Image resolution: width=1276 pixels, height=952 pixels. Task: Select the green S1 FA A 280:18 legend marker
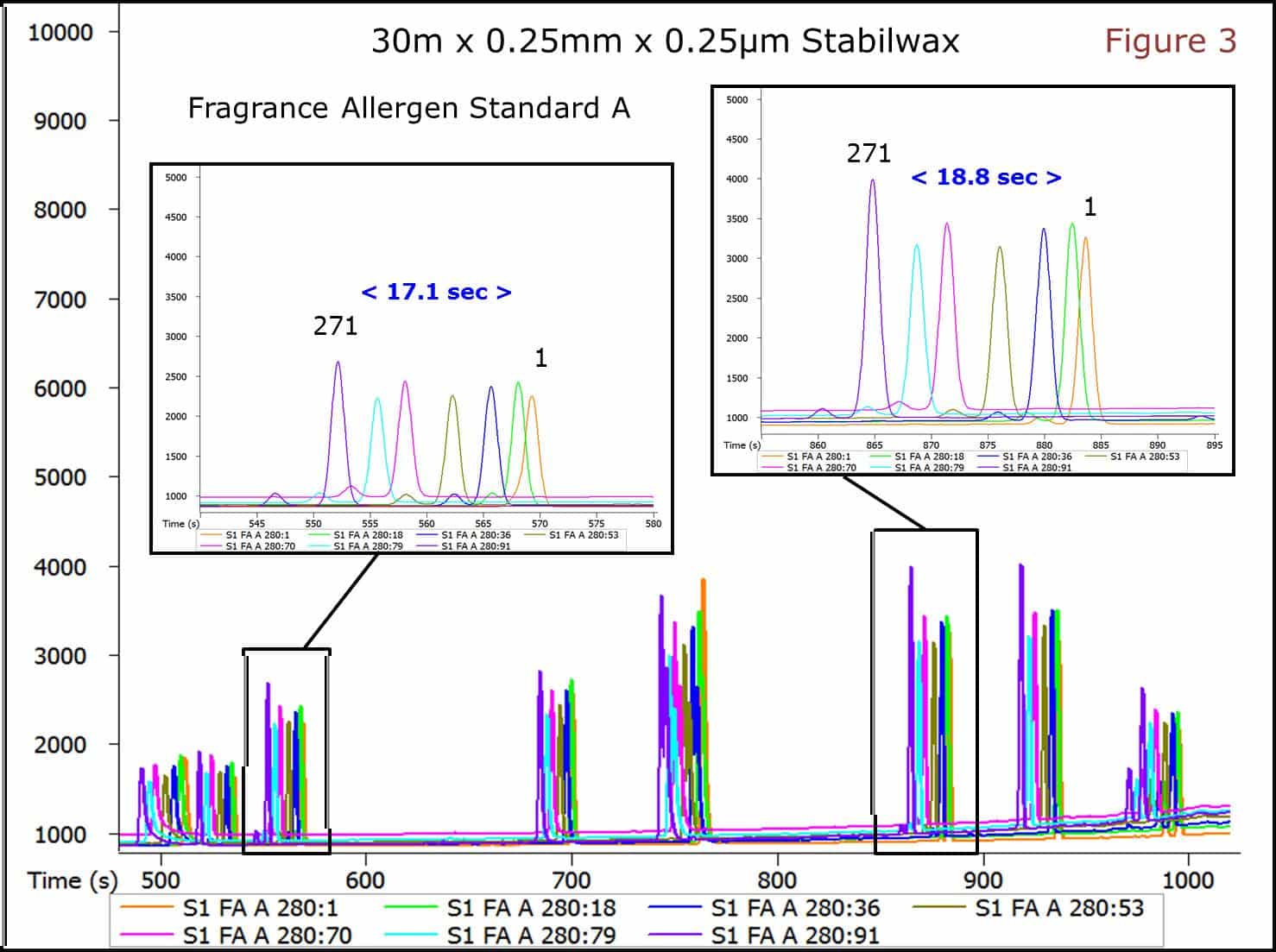pyautogui.click(x=410, y=907)
